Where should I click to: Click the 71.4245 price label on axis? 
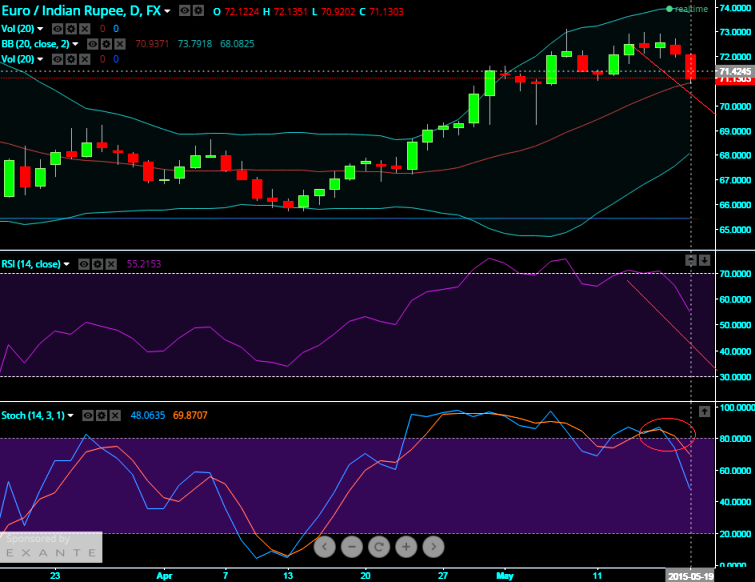(735, 71)
